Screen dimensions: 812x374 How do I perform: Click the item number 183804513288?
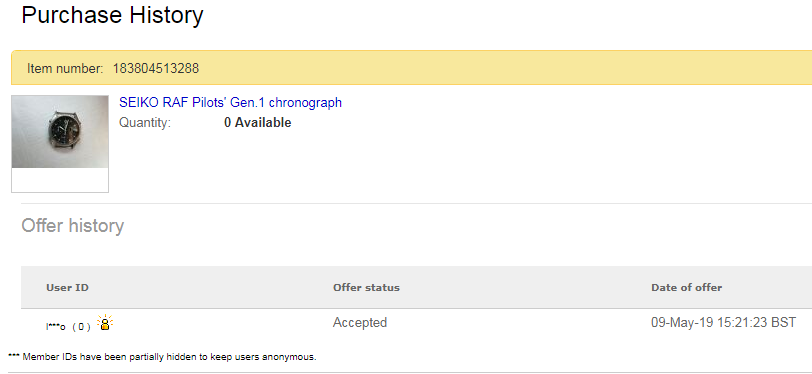[156, 68]
